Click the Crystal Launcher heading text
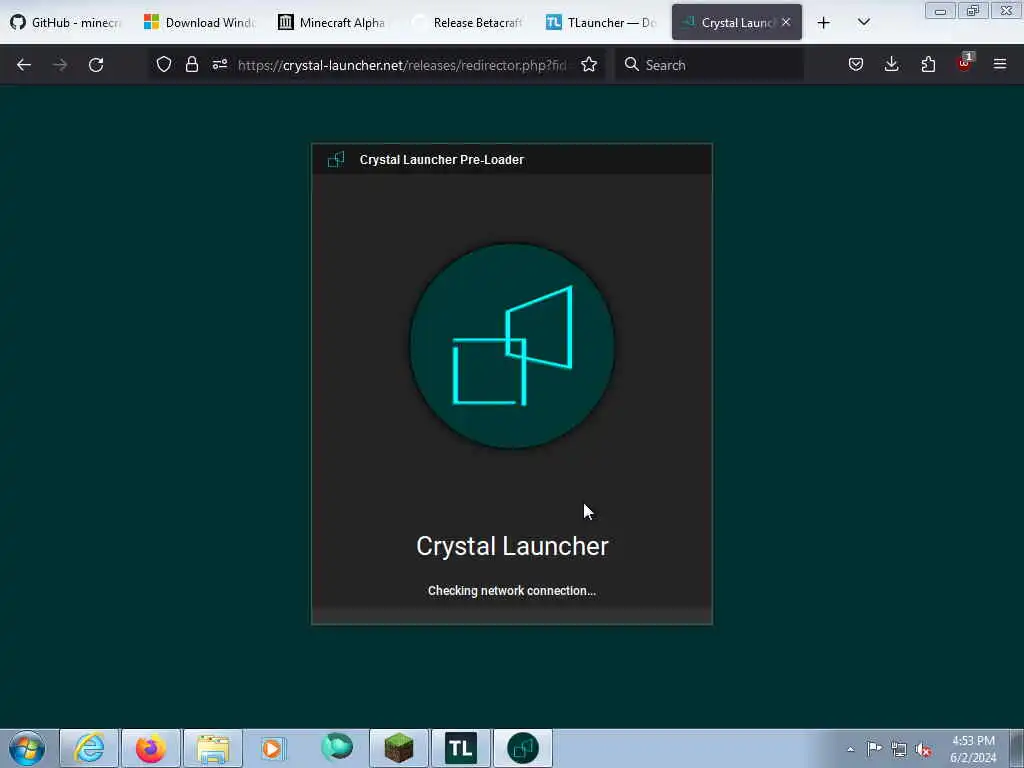Screen dimensions: 1024x768 point(512,546)
